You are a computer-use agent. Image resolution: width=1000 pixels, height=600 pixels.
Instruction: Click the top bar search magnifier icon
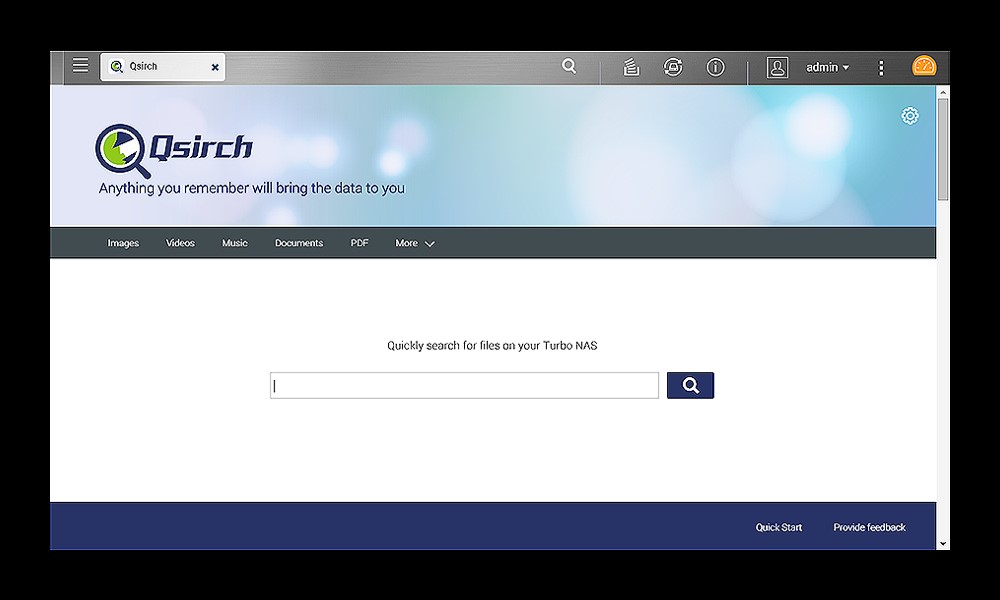[x=569, y=66]
